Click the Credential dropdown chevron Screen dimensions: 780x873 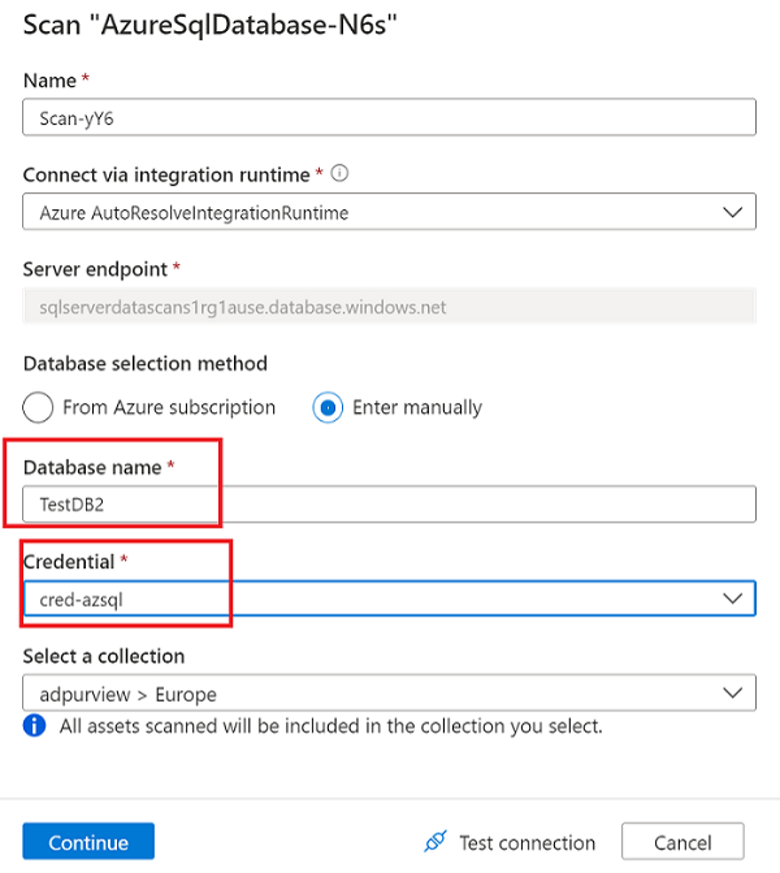click(733, 597)
